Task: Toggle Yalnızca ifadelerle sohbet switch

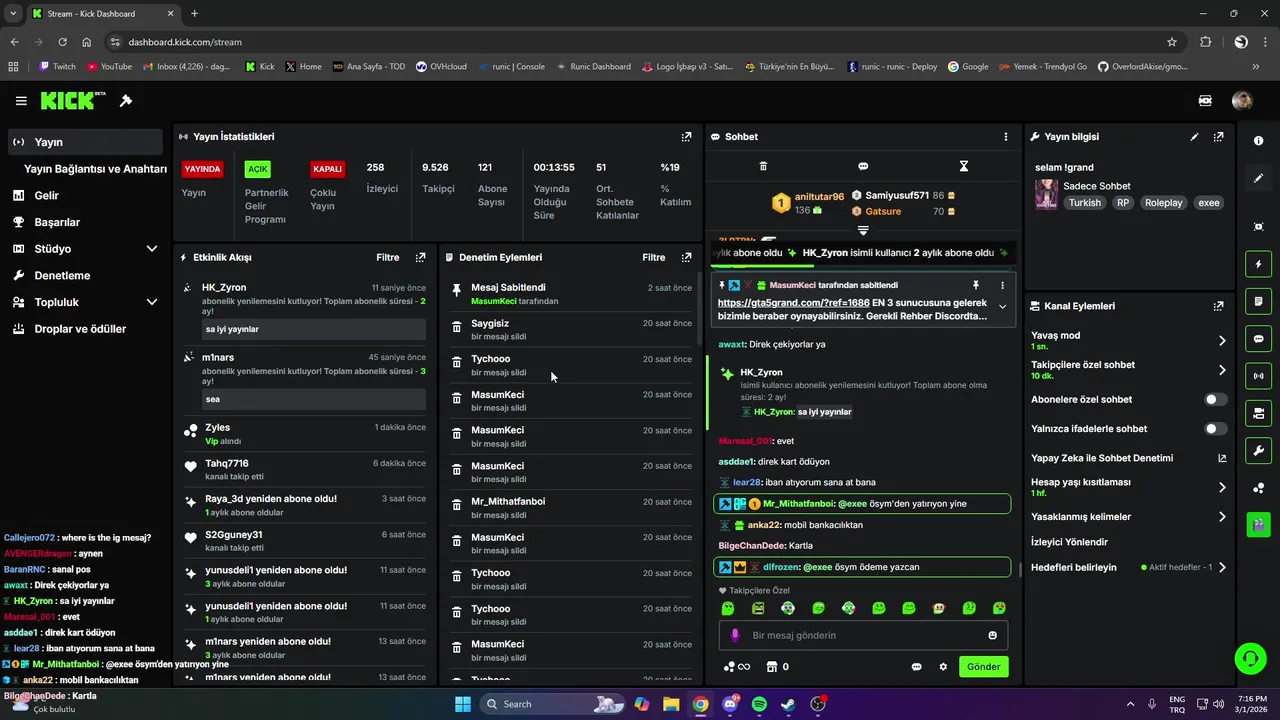Action: coord(1215,429)
